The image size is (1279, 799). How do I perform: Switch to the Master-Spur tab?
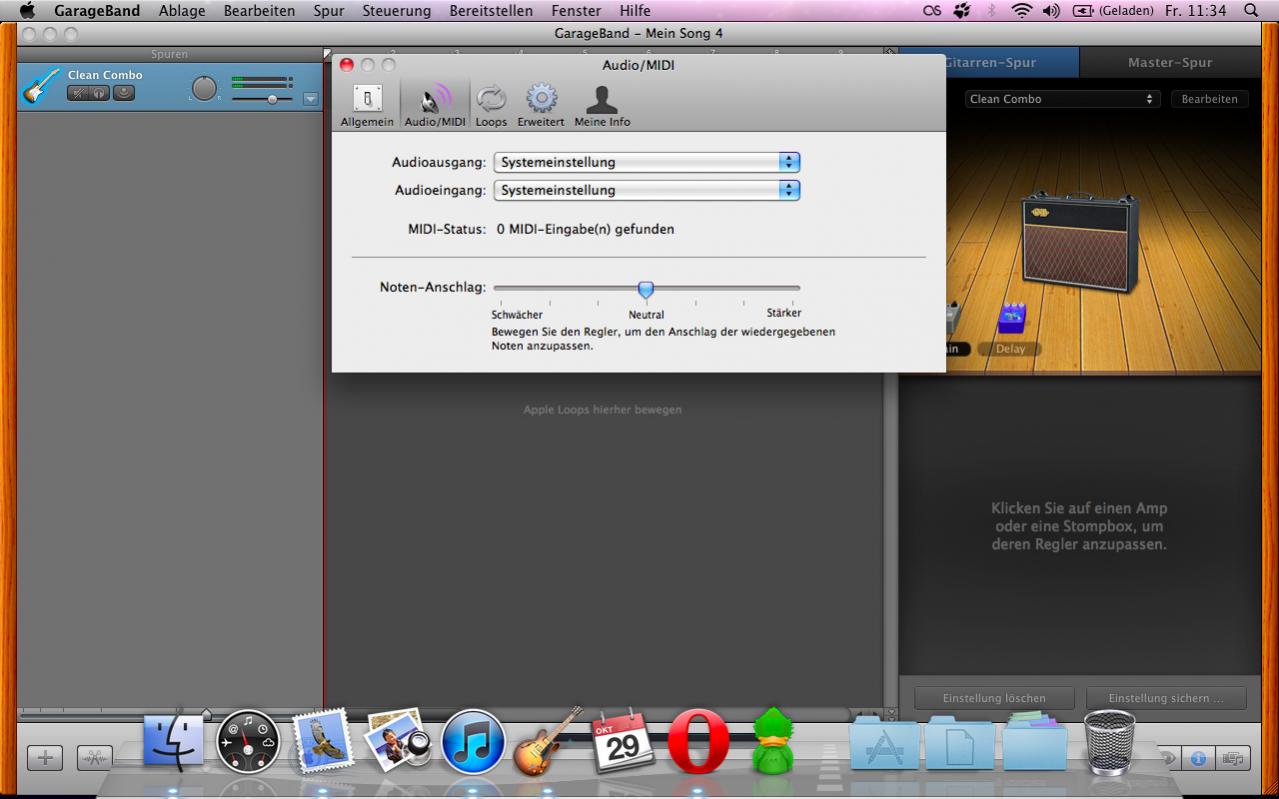(x=1170, y=62)
